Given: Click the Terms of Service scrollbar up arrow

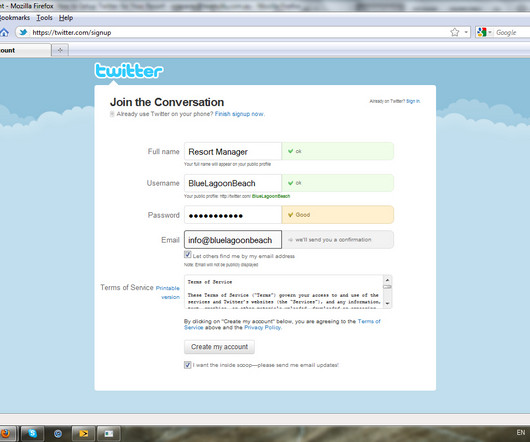Looking at the screenshot, I should pos(387,280).
